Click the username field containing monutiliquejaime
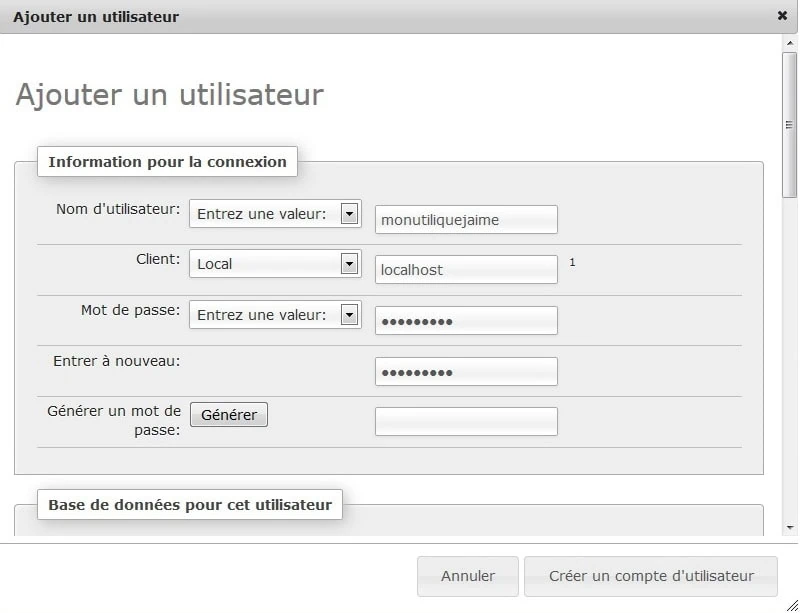This screenshot has height=613, width=800. (x=465, y=219)
